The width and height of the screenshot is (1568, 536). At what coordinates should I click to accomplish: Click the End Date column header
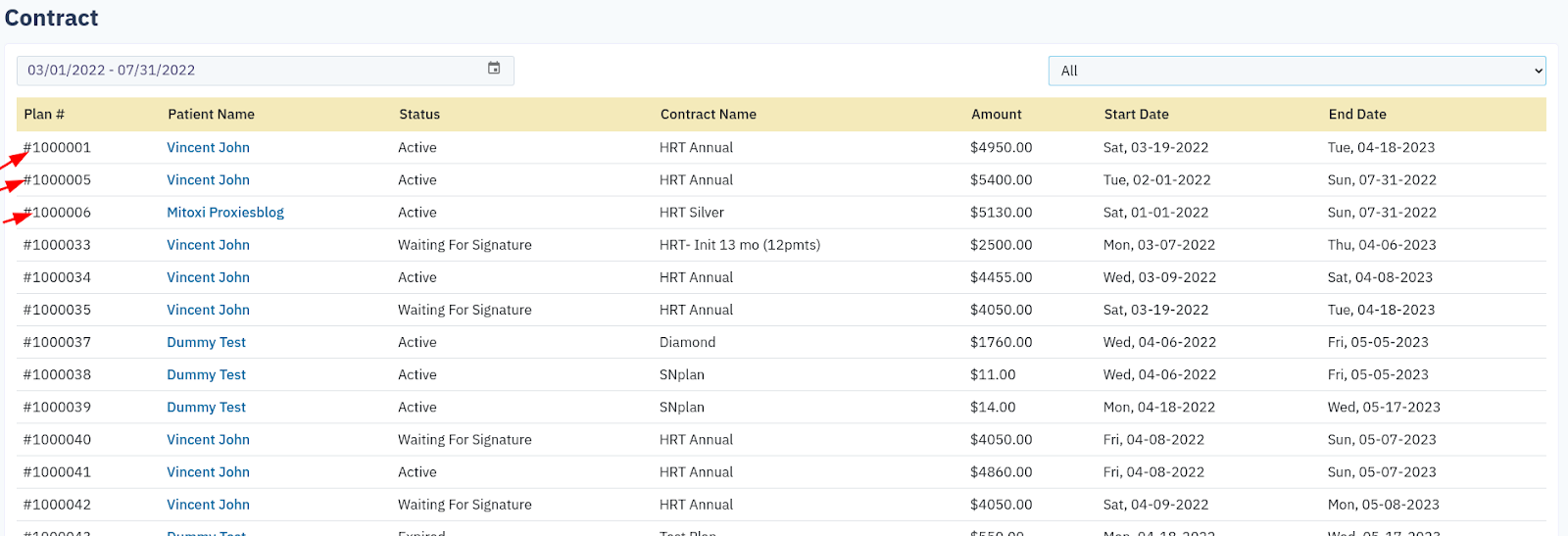click(1356, 115)
